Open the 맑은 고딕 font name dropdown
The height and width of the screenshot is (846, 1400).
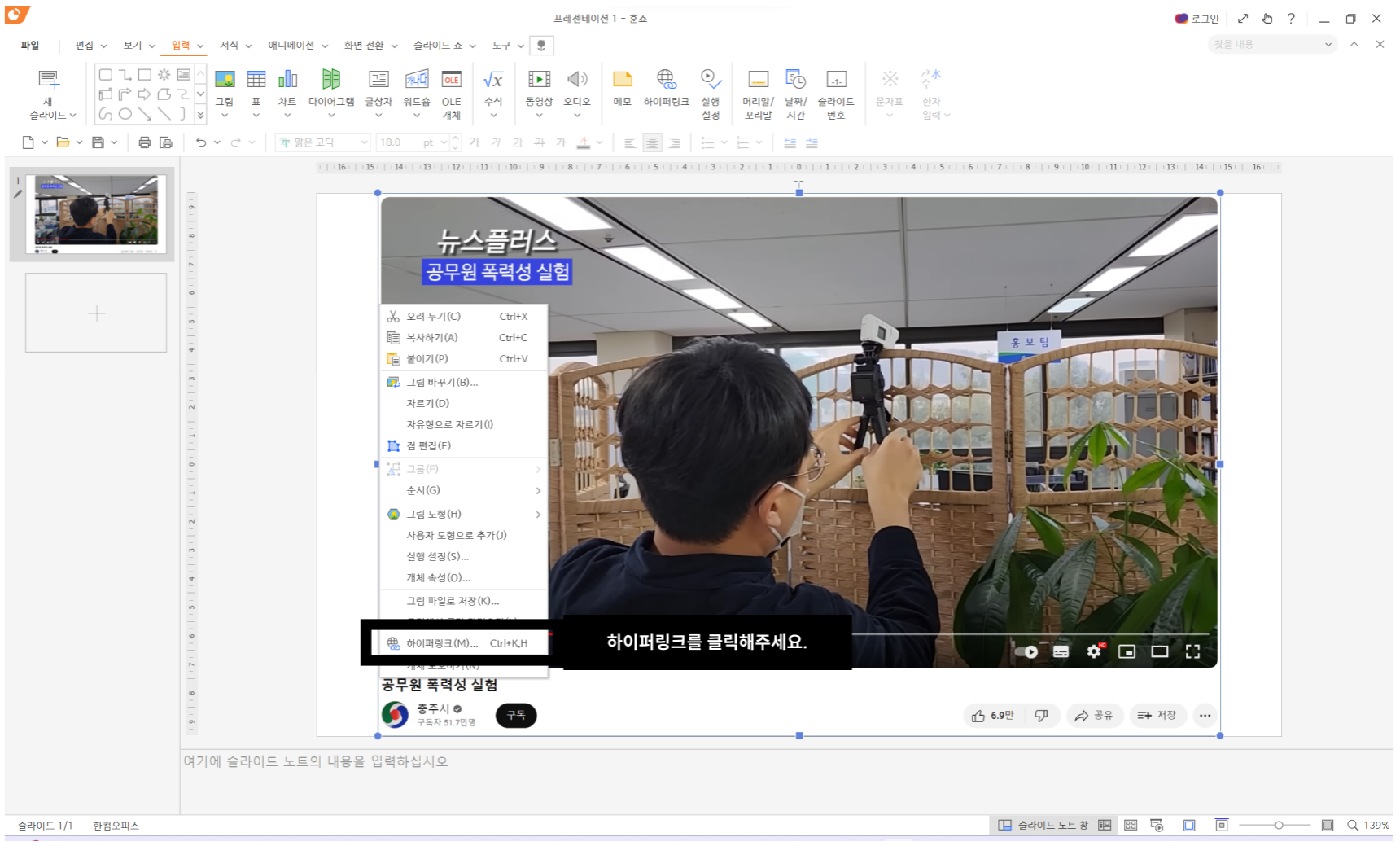click(x=364, y=142)
